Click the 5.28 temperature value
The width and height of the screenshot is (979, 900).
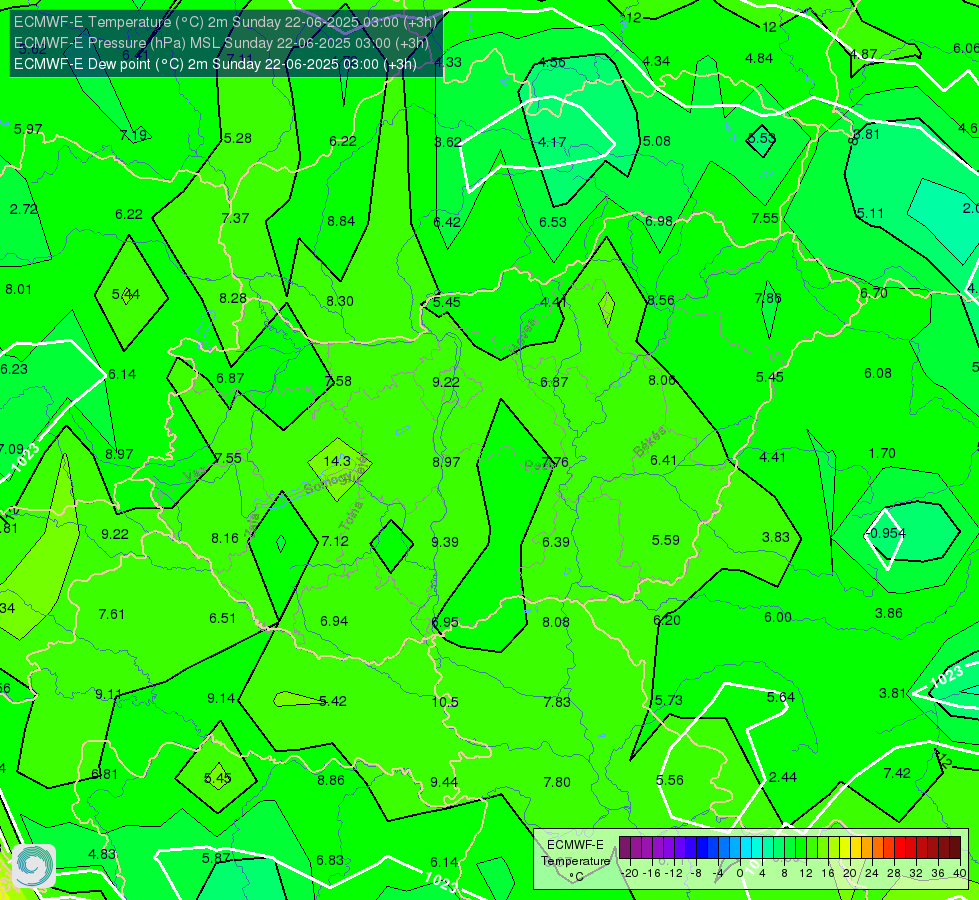coord(238,138)
